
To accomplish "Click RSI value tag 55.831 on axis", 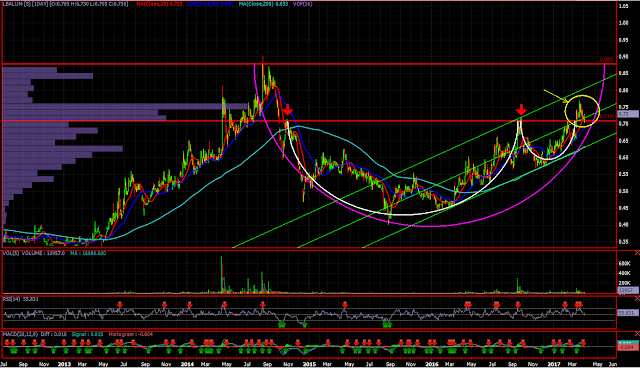I will (627, 313).
